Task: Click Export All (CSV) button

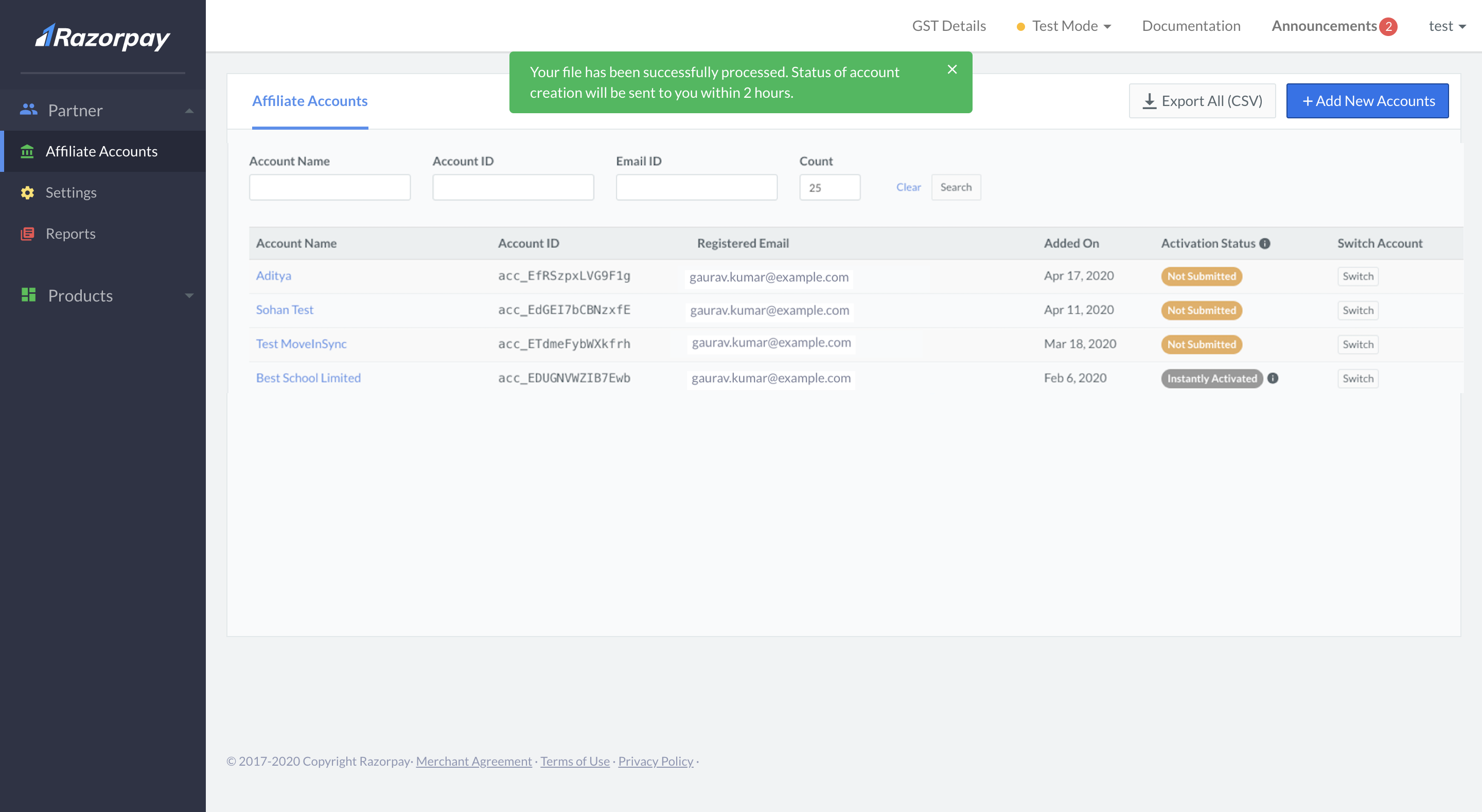Action: click(x=1202, y=101)
